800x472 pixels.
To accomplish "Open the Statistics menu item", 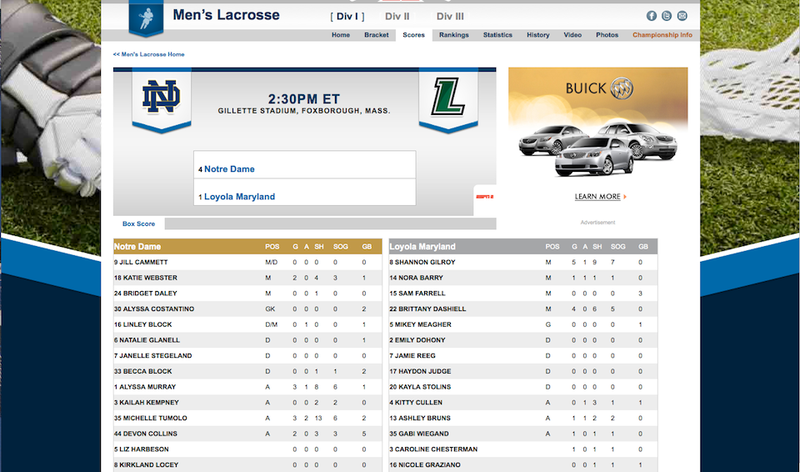I will [x=497, y=35].
